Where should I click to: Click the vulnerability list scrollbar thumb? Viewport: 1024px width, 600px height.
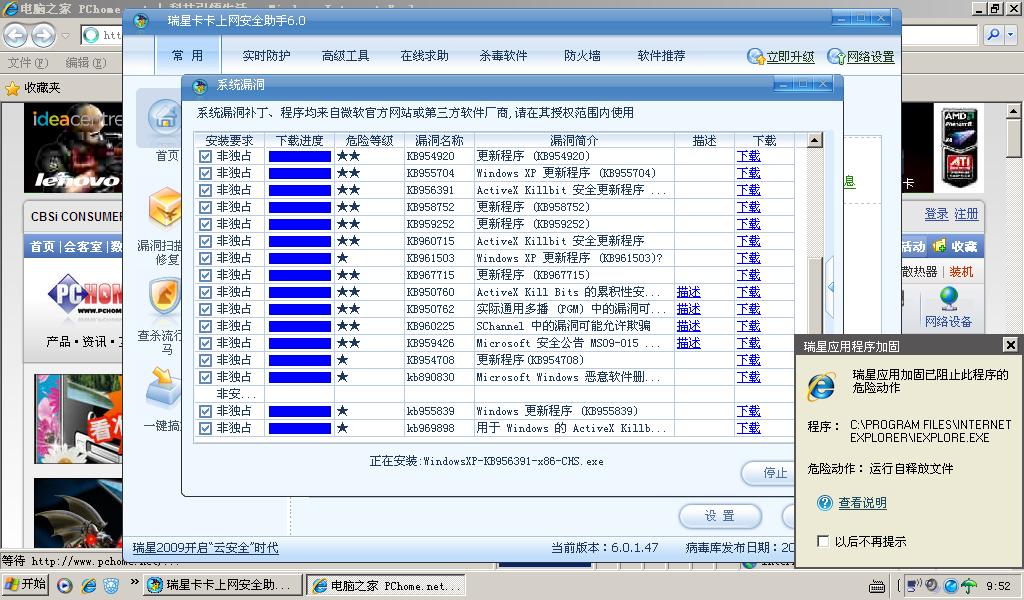pos(814,295)
